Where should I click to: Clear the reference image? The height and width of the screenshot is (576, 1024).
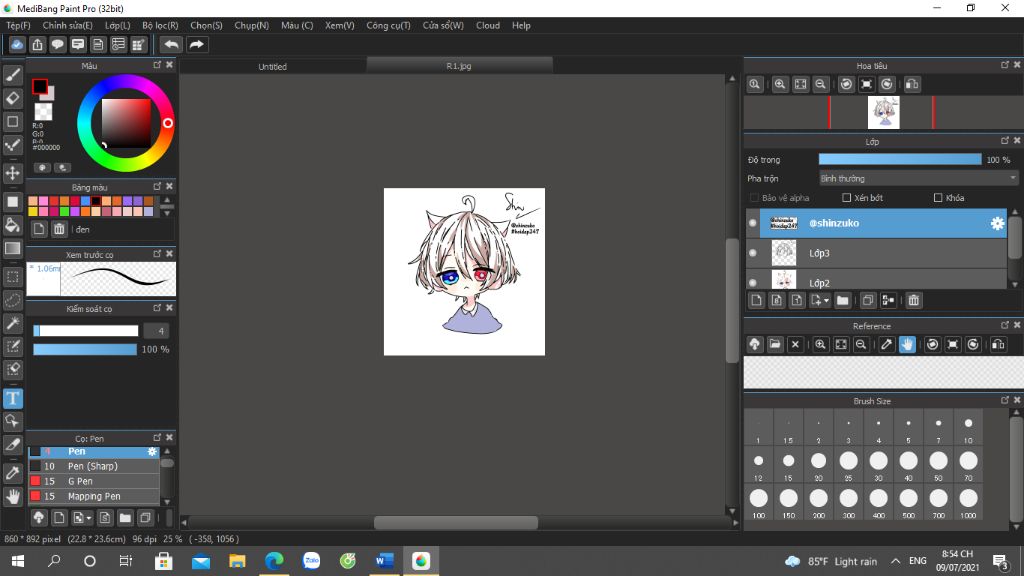coord(795,344)
